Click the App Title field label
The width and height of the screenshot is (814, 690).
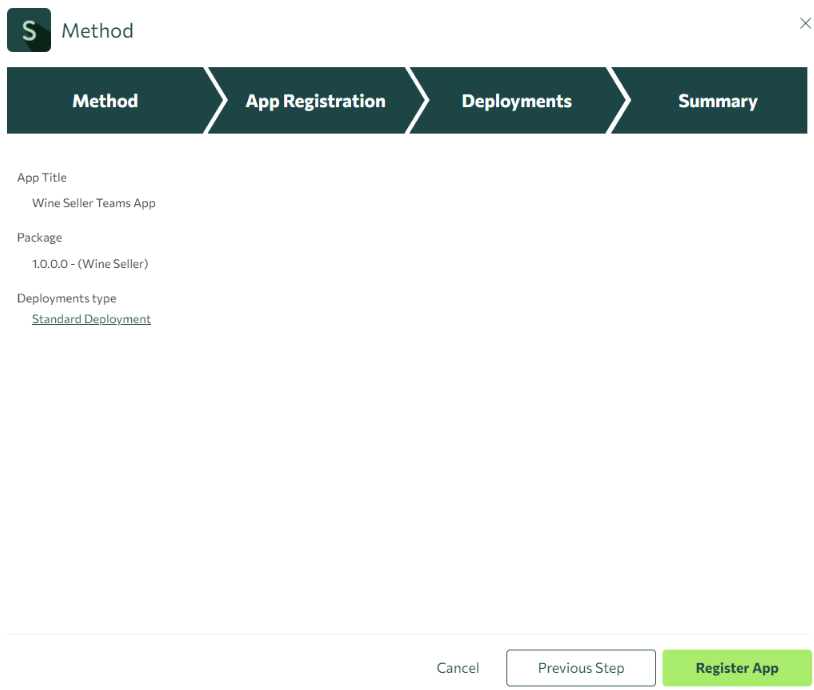click(x=42, y=177)
